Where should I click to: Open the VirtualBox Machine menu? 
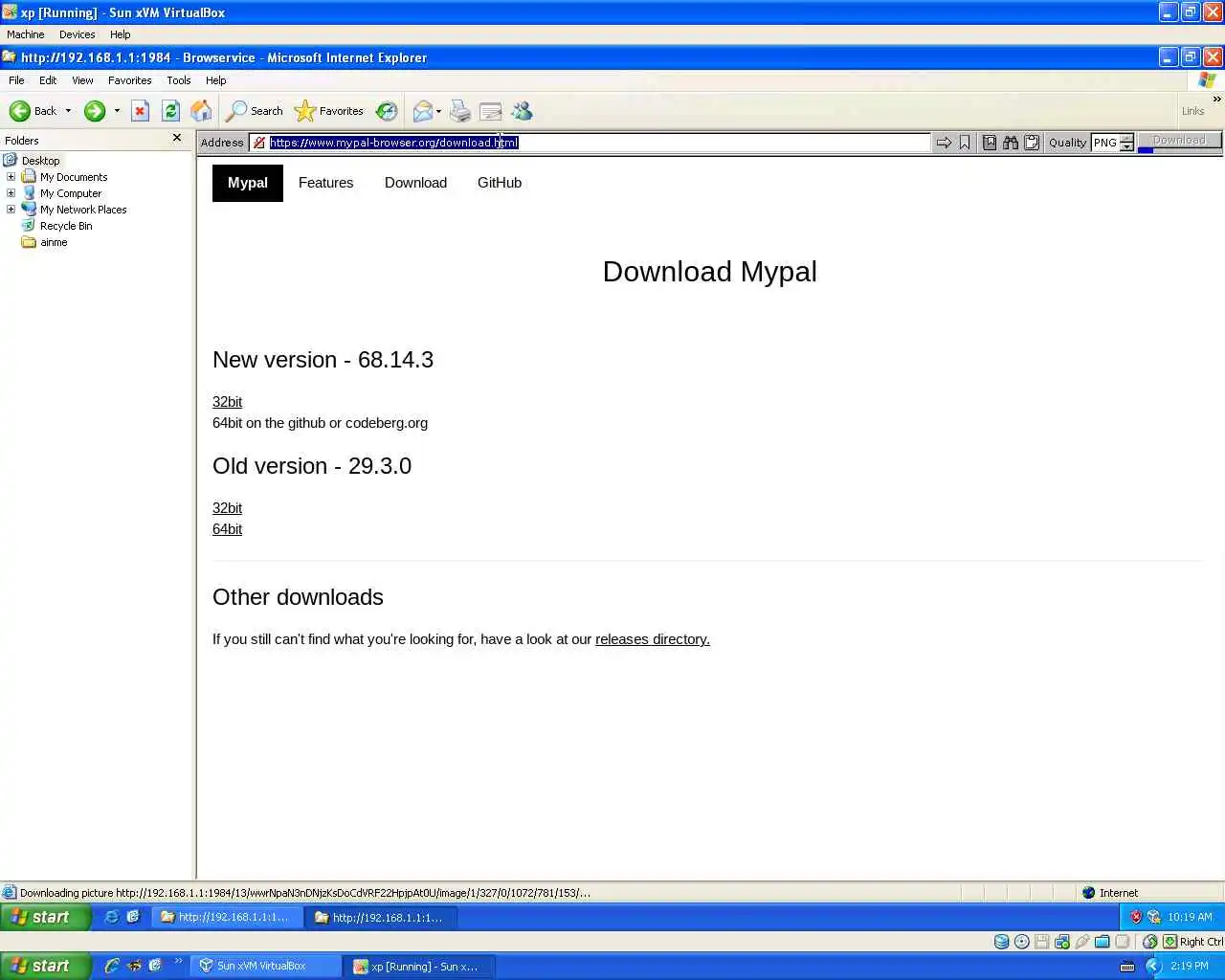[26, 34]
